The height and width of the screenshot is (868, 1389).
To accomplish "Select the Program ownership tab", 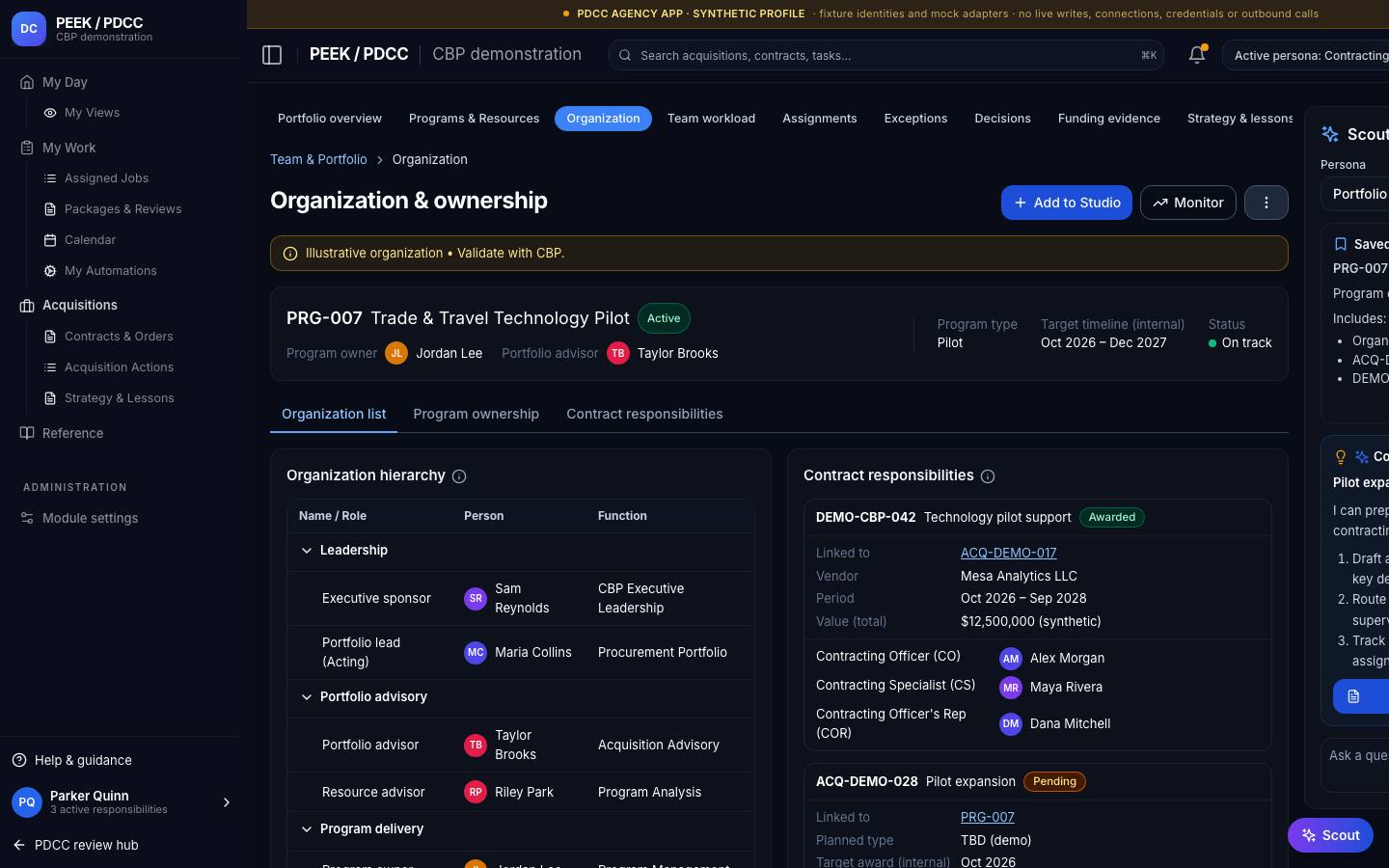I will pyautogui.click(x=477, y=414).
